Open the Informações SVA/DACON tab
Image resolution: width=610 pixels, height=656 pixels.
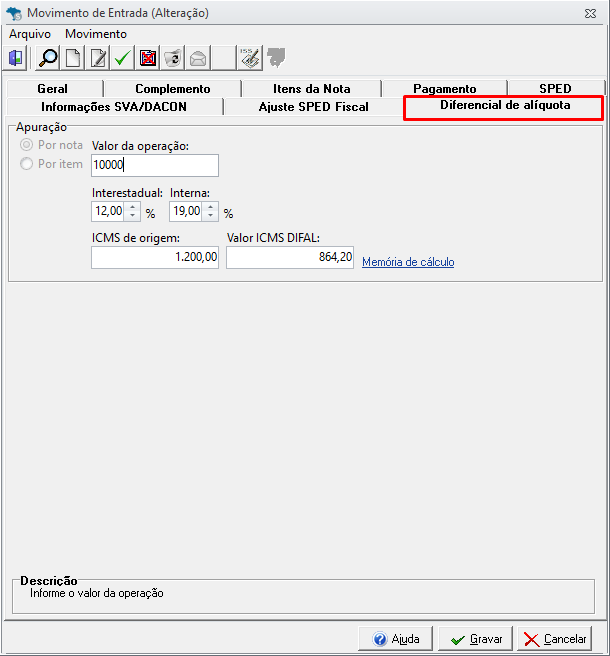tap(114, 107)
